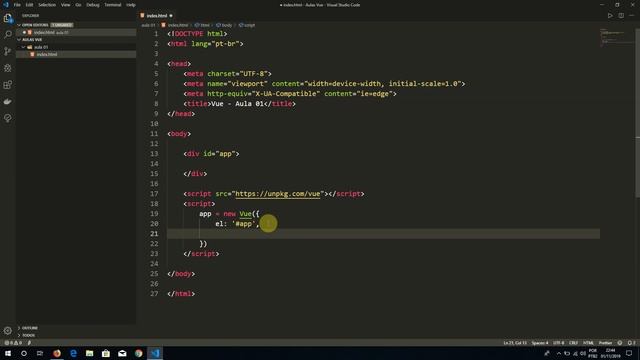
Task: Select the index.html editor tab
Action: point(157,16)
